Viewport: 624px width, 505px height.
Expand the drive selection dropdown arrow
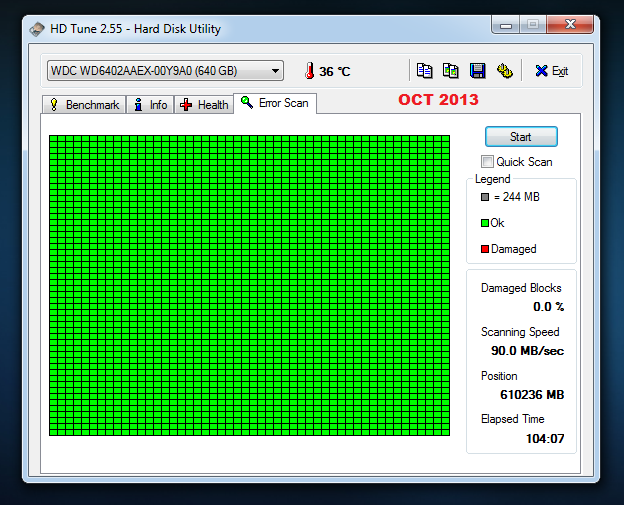(275, 71)
